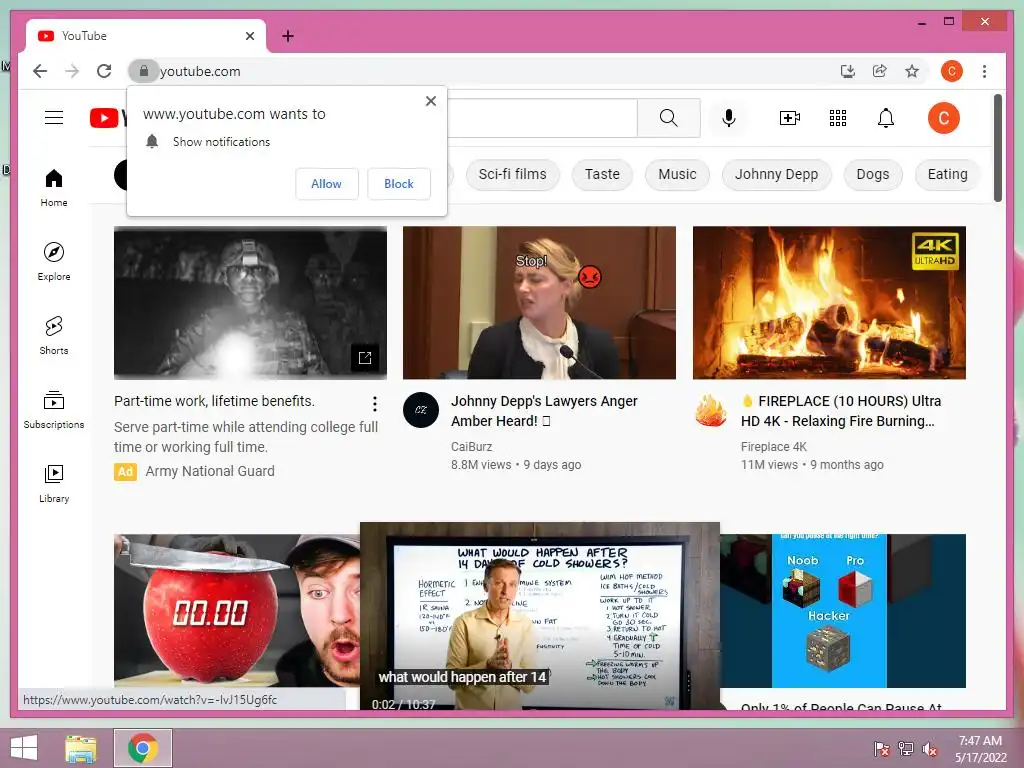1024x768 pixels.
Task: Block notifications from youtube.com
Action: [398, 184]
